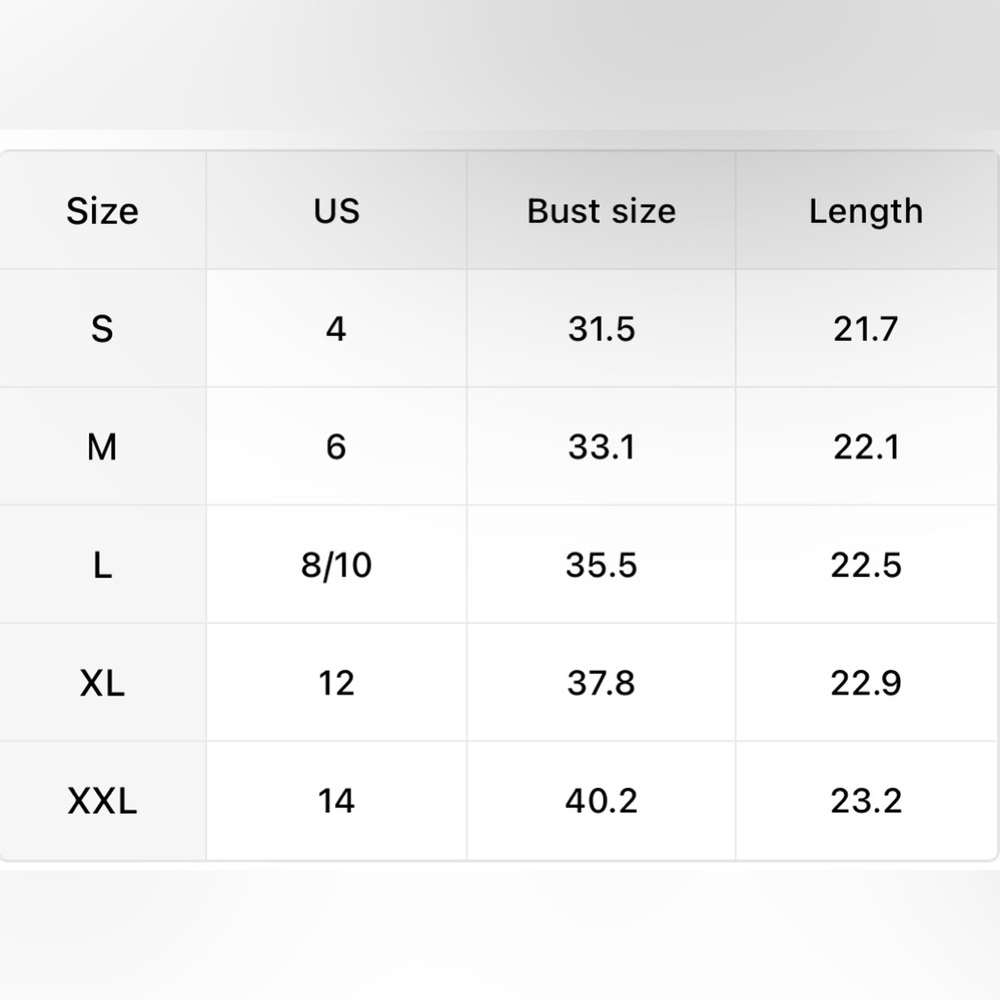Viewport: 1000px width, 1000px height.
Task: Click length value 23.2
Action: coord(866,801)
